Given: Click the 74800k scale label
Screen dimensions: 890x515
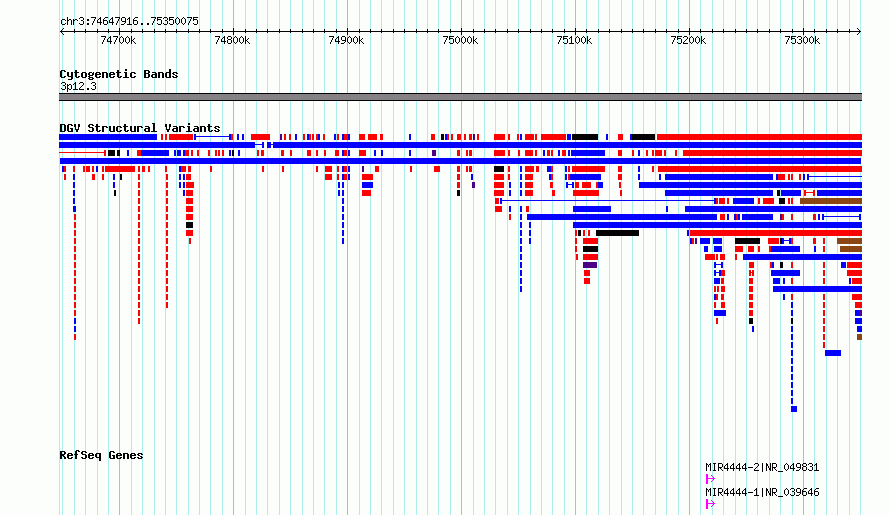Looking at the screenshot, I should pos(232,40).
